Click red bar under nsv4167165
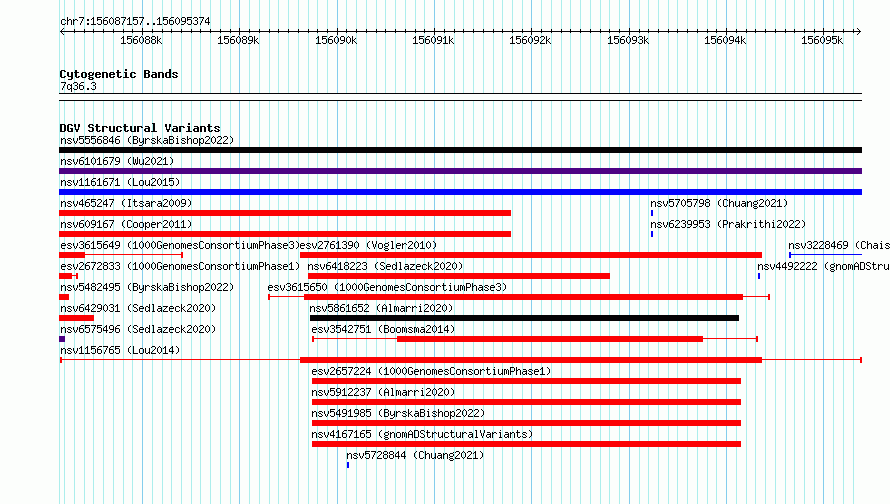The height and width of the screenshot is (504, 890). pos(526,444)
